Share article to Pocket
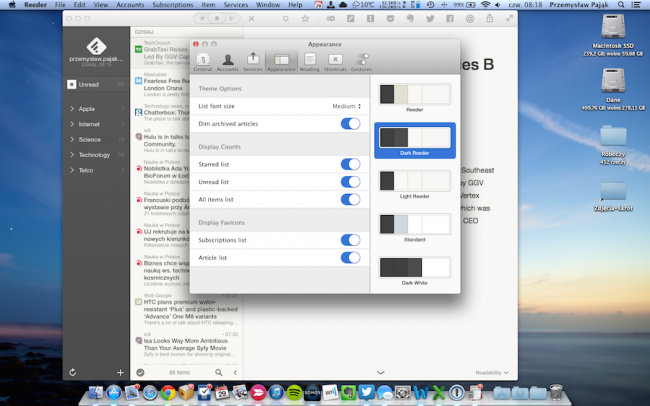The image size is (650, 406). tap(390, 18)
